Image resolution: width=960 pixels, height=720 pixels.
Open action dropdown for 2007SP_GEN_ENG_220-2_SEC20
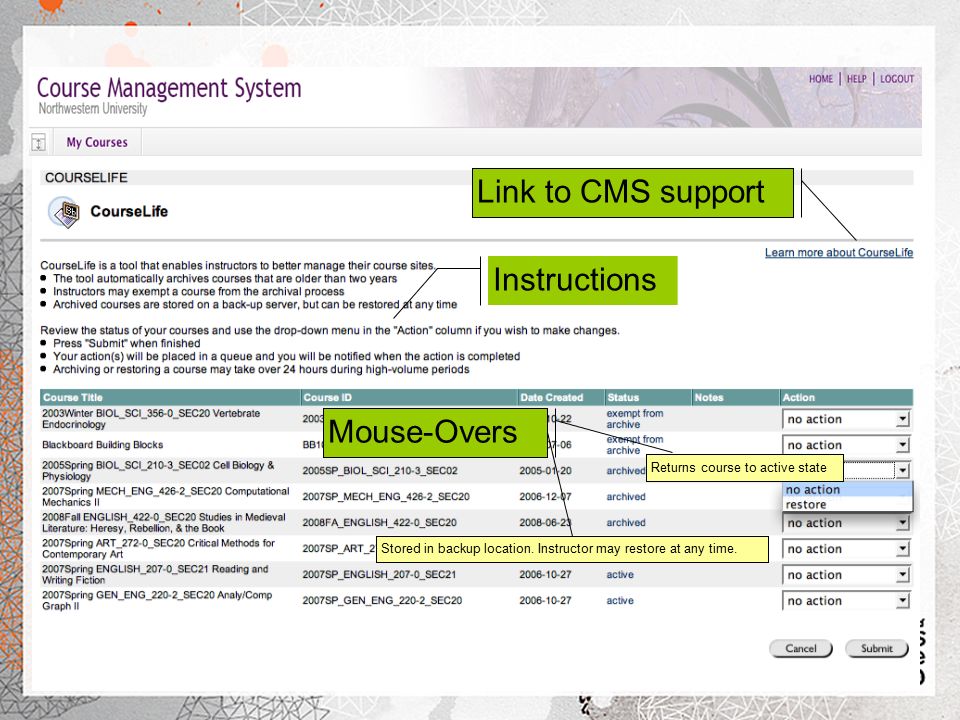[846, 601]
